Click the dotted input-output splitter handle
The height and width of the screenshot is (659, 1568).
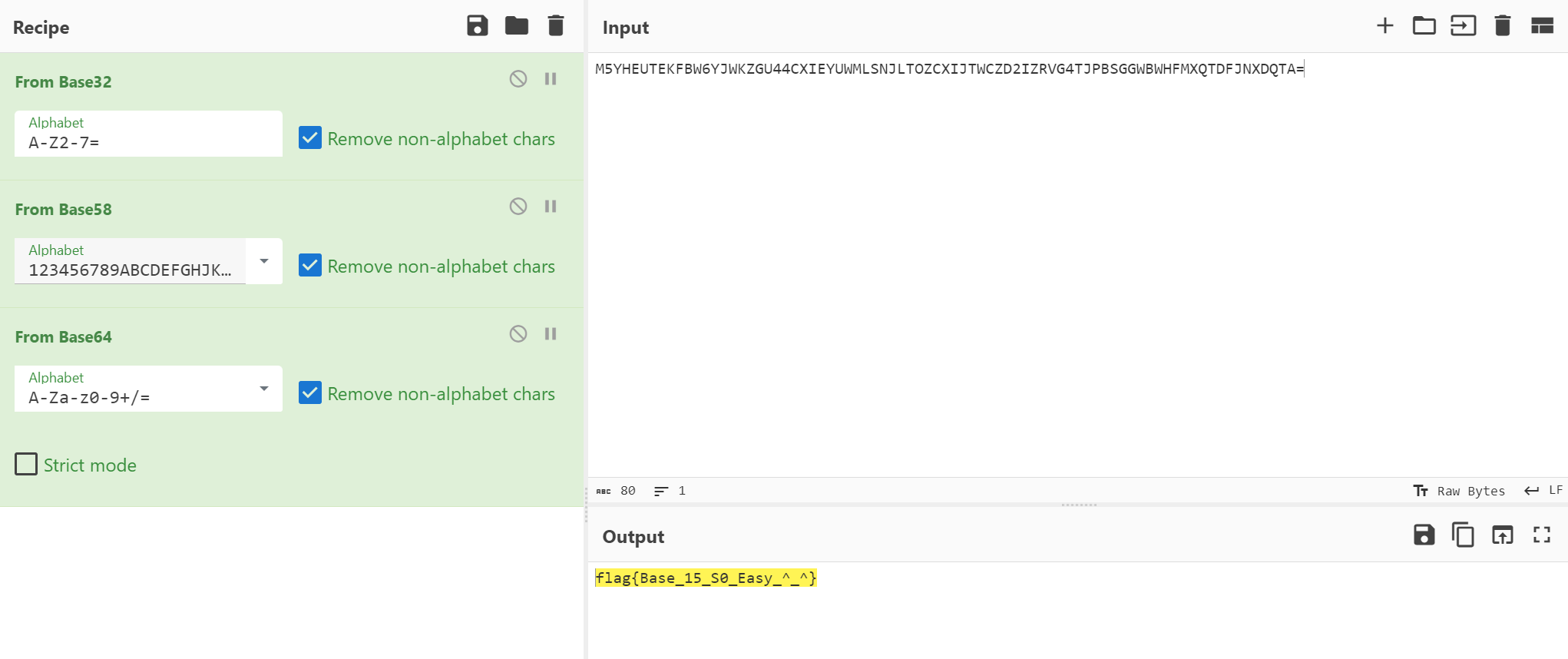click(x=1079, y=505)
